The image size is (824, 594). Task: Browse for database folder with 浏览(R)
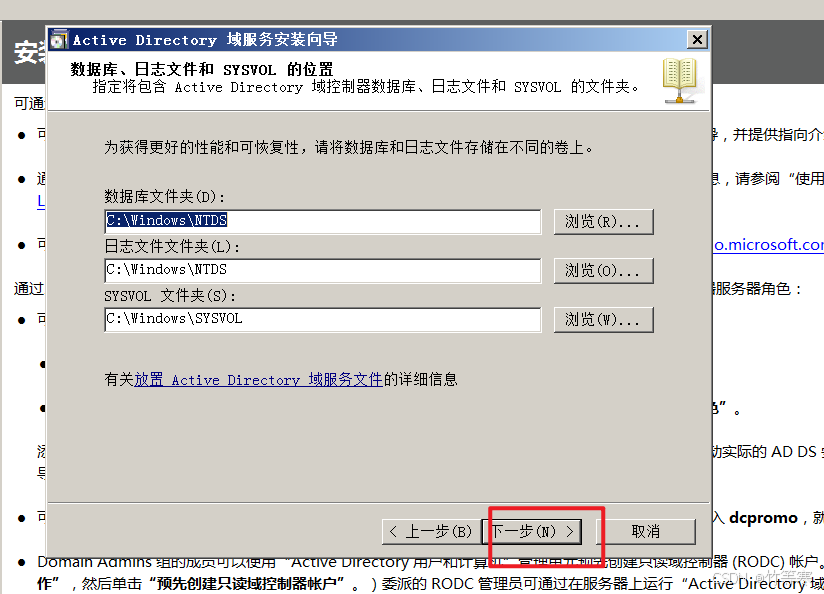click(x=603, y=221)
